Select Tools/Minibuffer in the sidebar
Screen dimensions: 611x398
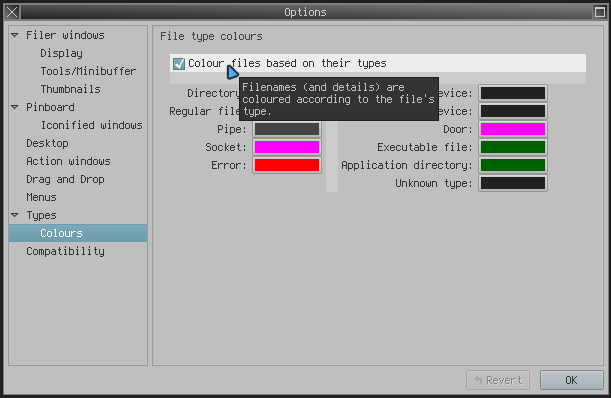[x=88, y=71]
